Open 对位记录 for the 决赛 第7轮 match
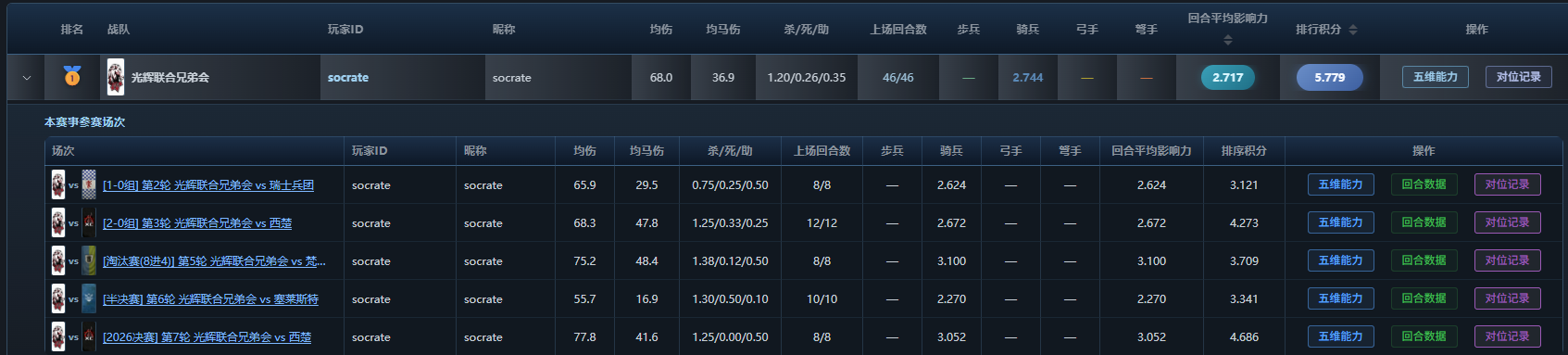 coord(1507,336)
